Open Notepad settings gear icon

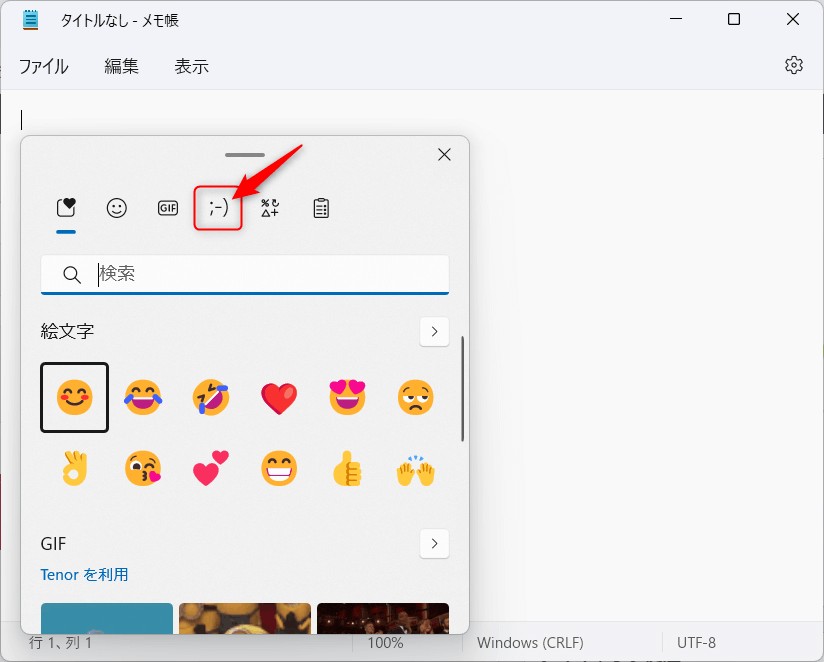(794, 65)
